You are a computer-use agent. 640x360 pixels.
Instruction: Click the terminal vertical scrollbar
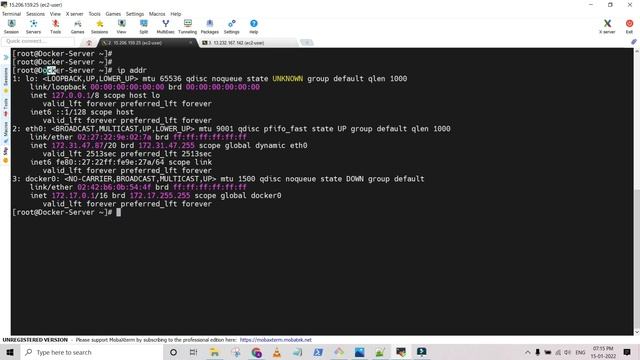pyautogui.click(x=636, y=191)
